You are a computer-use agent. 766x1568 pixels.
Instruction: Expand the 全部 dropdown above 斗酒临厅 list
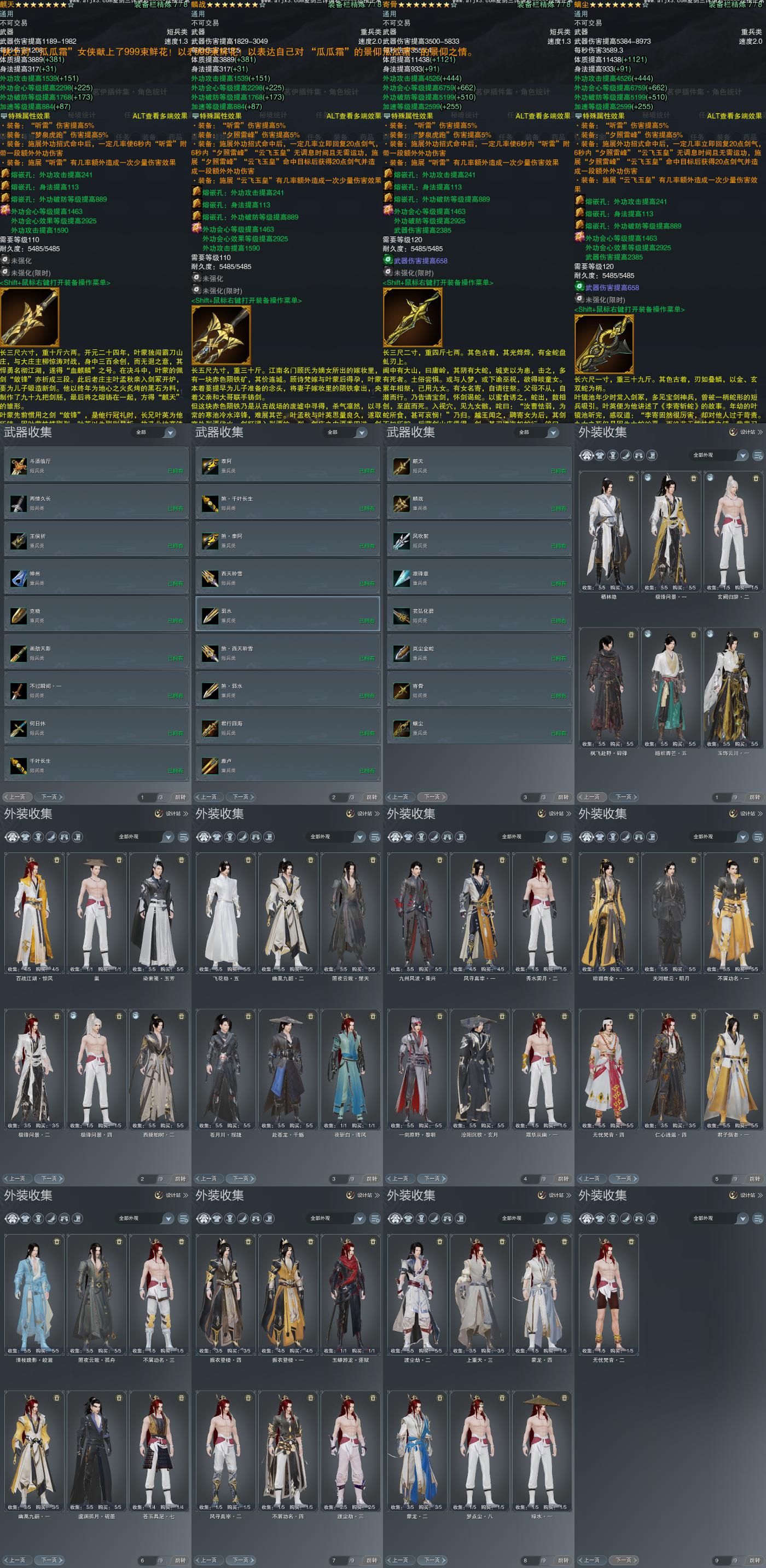pos(156,432)
